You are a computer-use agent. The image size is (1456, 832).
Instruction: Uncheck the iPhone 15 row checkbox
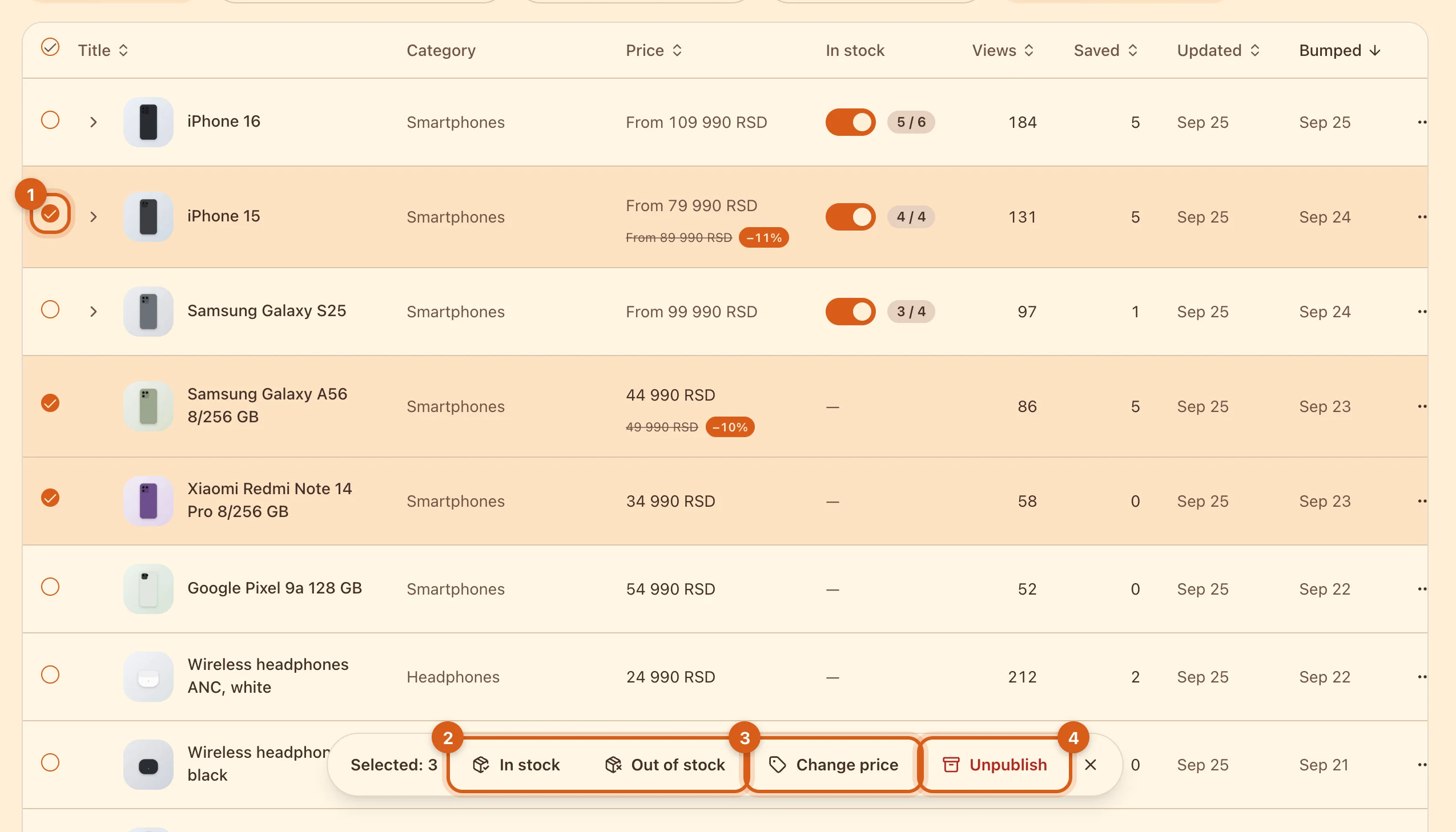pyautogui.click(x=50, y=215)
